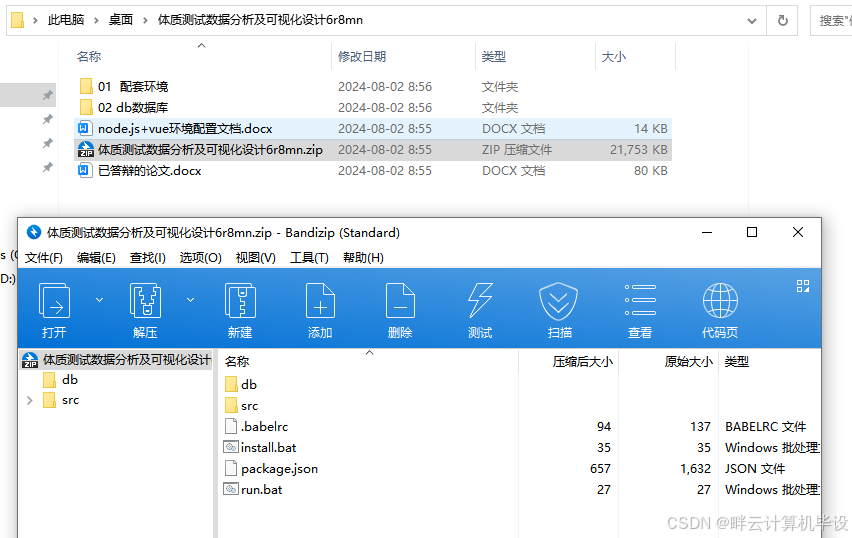Open the Explorer address bar history dropdown
This screenshot has width=852, height=538.
pos(752,21)
